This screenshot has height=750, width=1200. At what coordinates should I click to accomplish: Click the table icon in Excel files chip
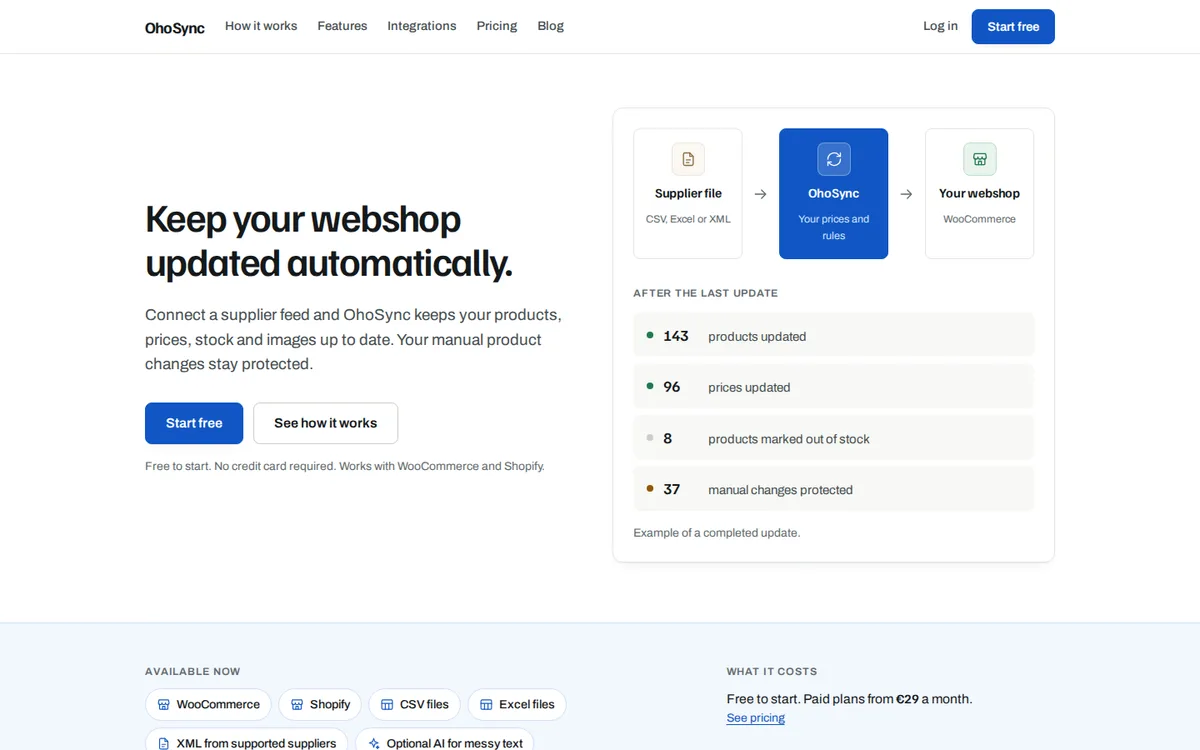pos(486,705)
